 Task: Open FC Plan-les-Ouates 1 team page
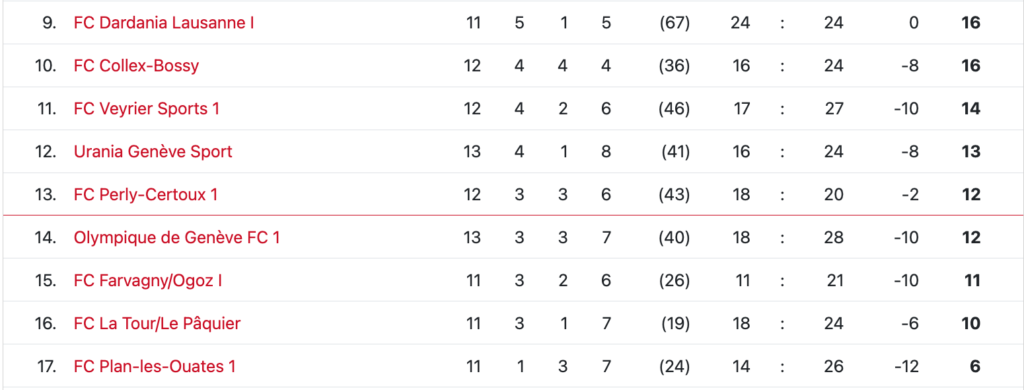click(x=155, y=366)
